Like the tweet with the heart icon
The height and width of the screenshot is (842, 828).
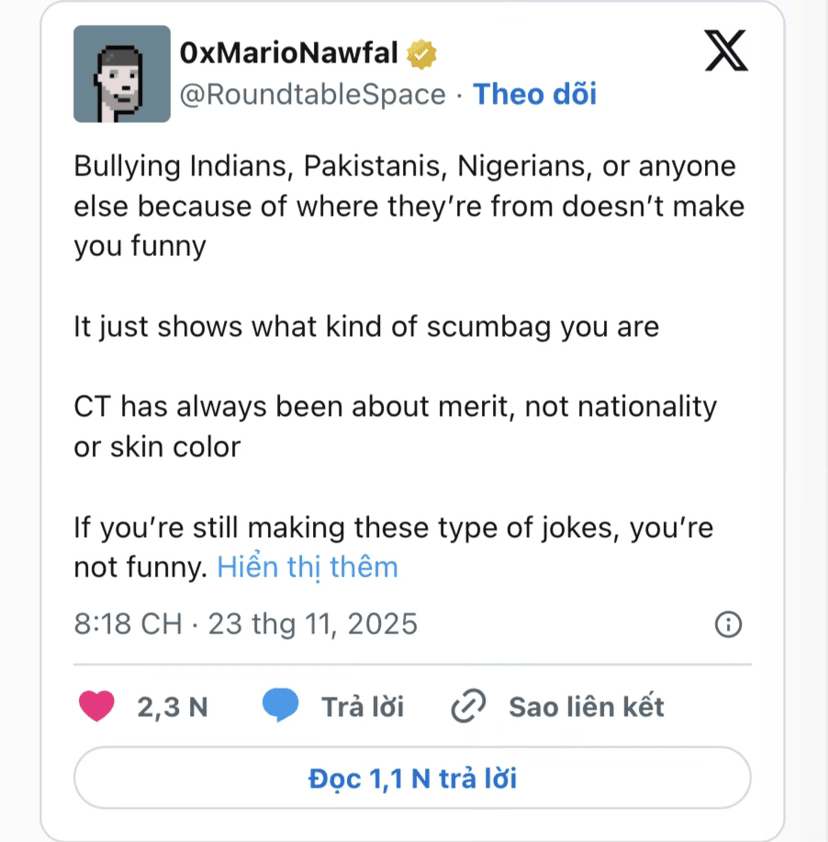[x=97, y=706]
